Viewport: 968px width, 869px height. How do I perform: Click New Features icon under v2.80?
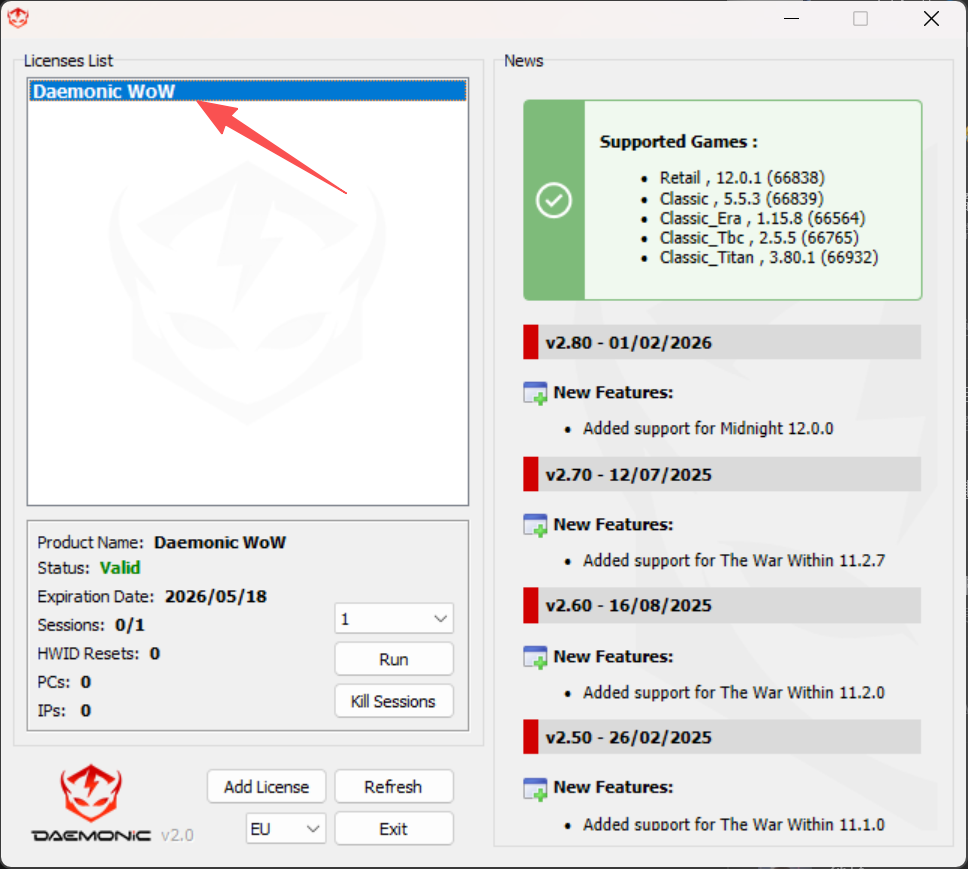pyautogui.click(x=535, y=393)
